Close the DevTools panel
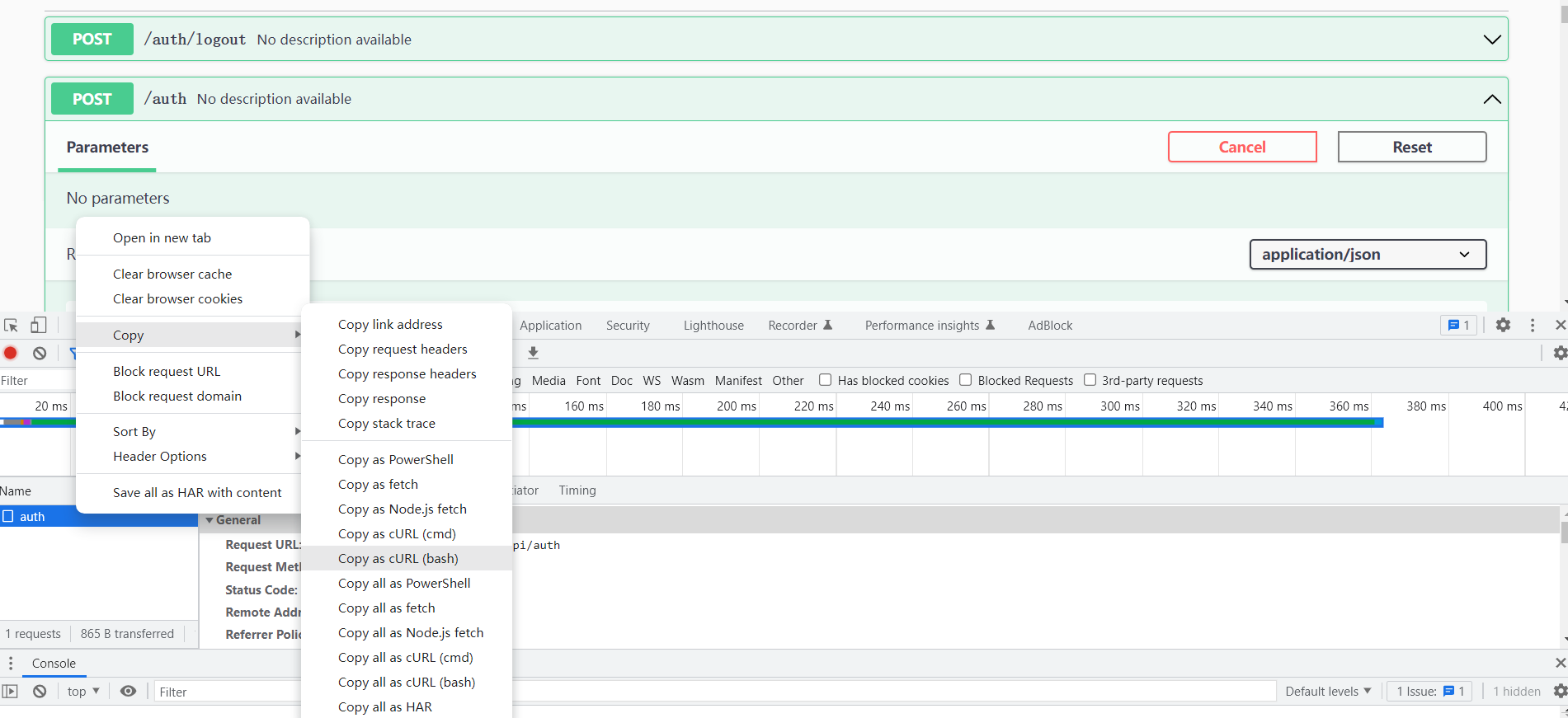 point(1560,326)
